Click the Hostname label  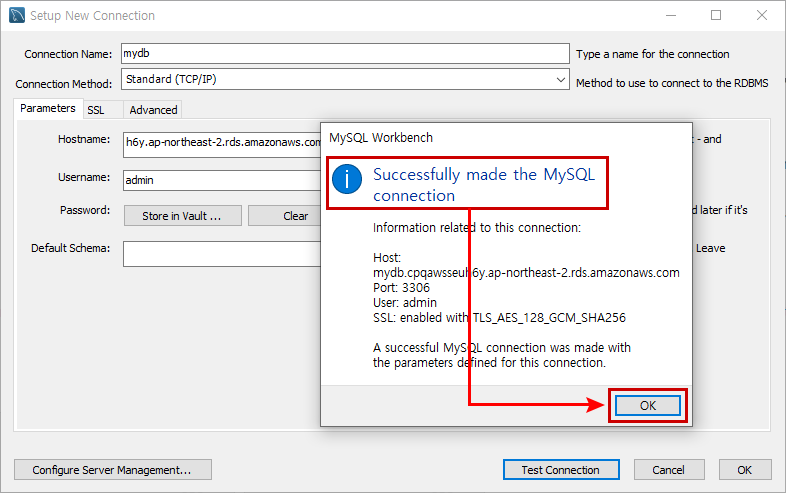coord(84,139)
